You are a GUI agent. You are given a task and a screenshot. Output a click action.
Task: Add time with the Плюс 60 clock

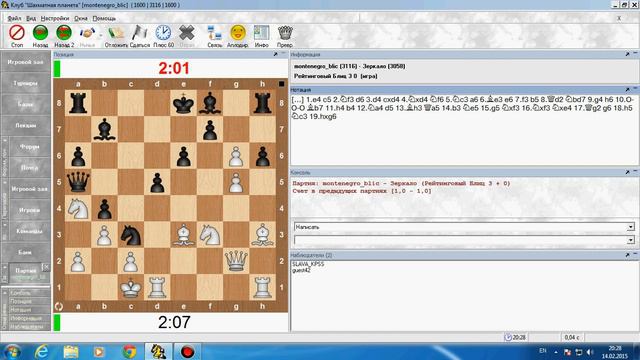pyautogui.click(x=163, y=33)
